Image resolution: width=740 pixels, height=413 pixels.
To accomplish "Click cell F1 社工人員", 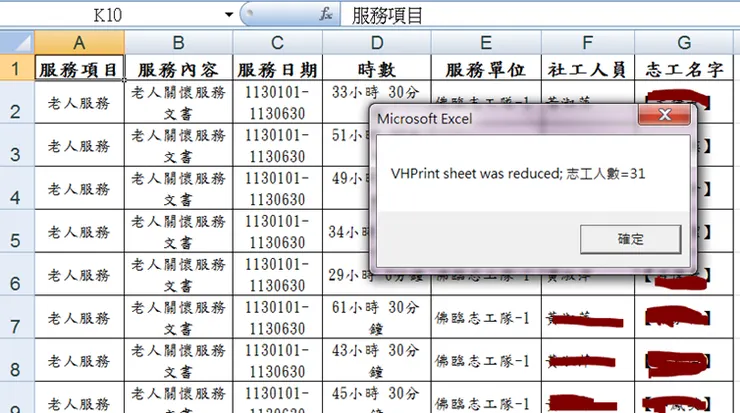I will point(588,68).
